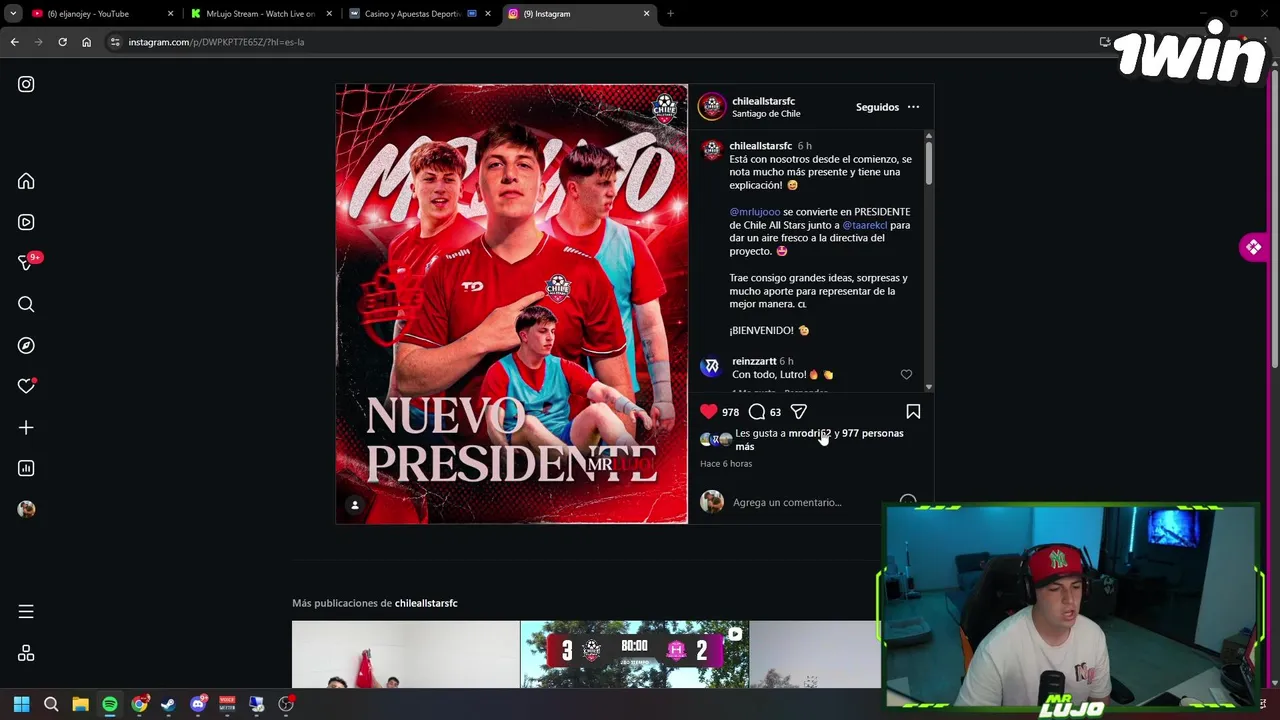Go forward in the browser
The height and width of the screenshot is (720, 1280).
tap(38, 42)
